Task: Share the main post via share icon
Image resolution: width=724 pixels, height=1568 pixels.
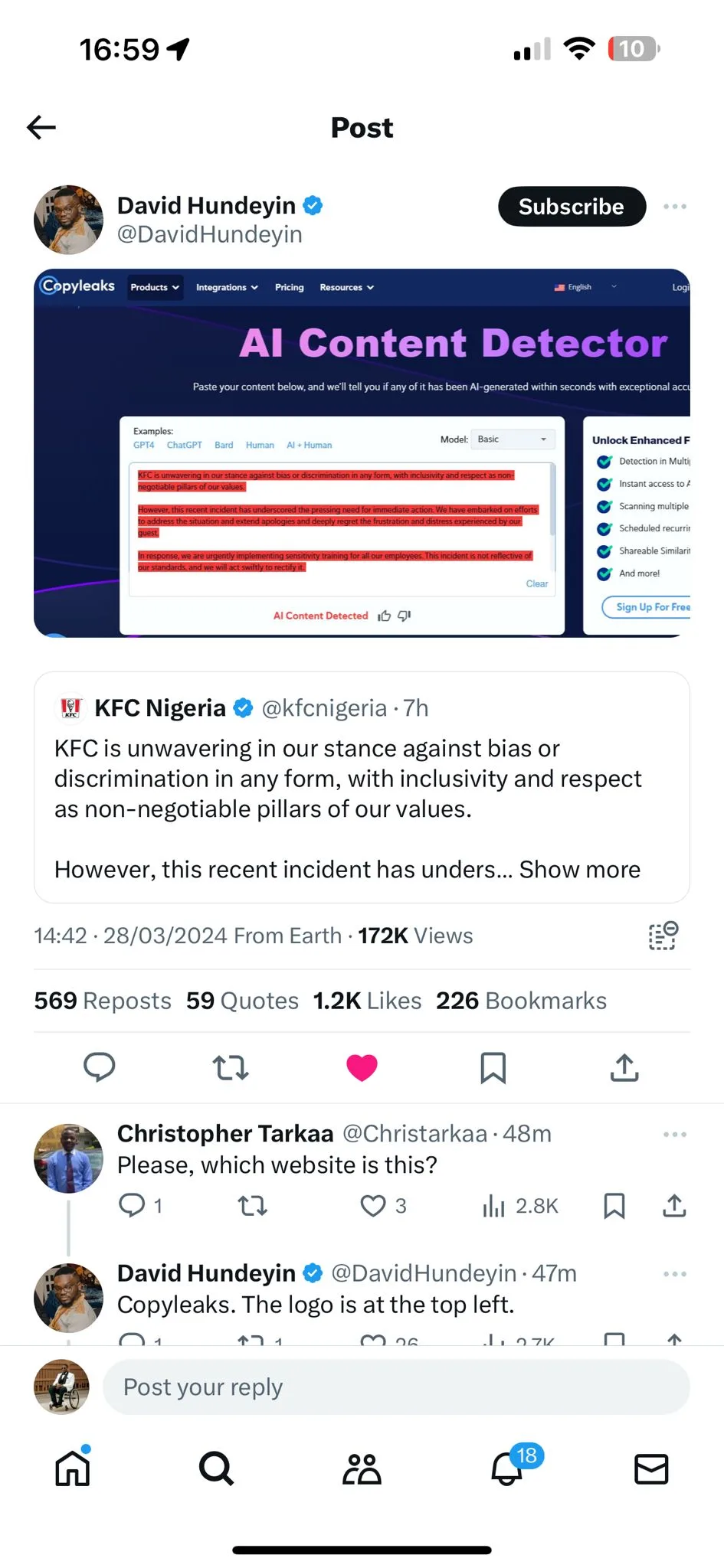Action: [624, 1067]
